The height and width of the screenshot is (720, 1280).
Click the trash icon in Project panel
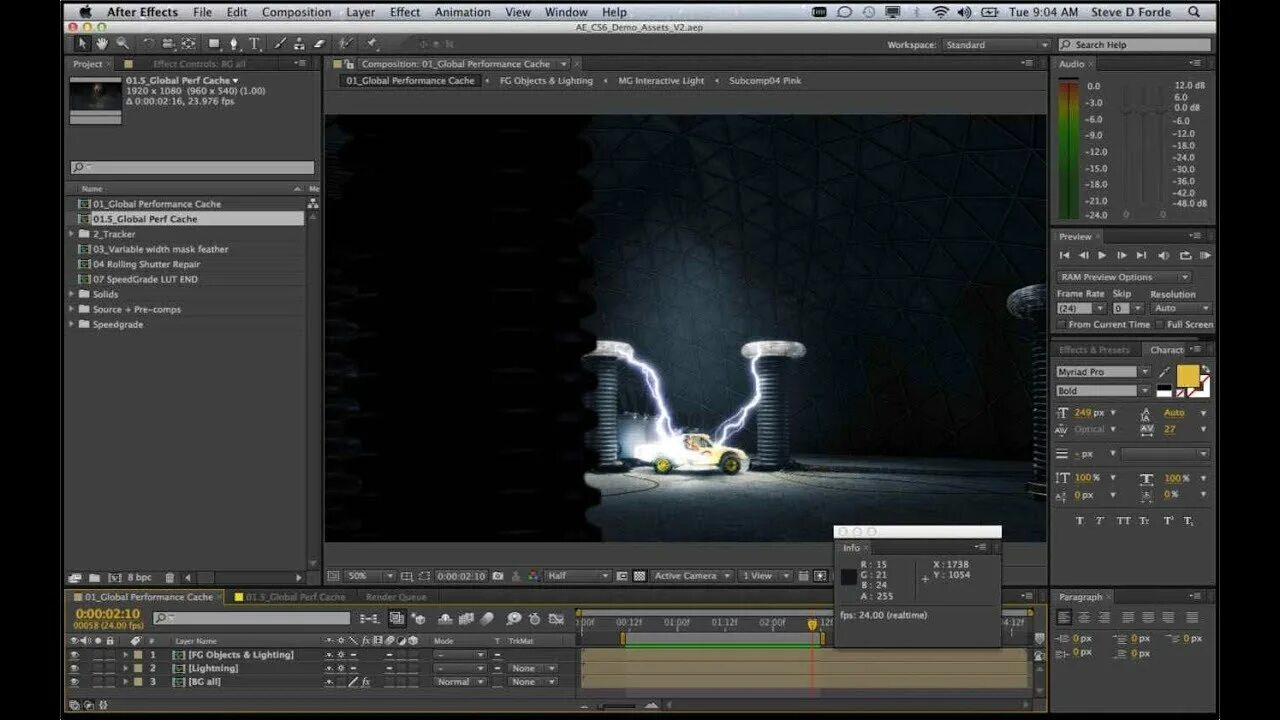(170, 577)
